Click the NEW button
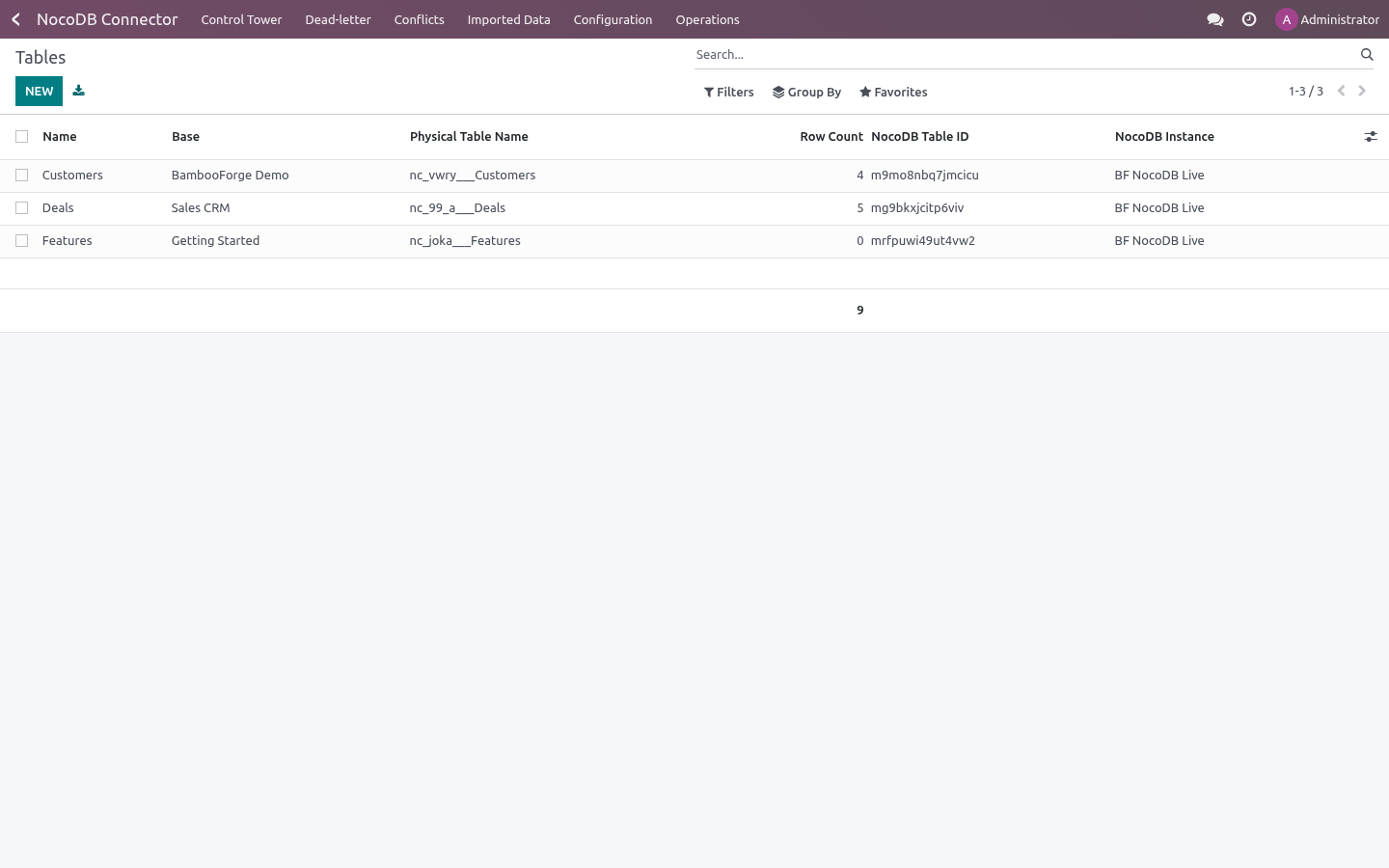1389x868 pixels. point(39,91)
